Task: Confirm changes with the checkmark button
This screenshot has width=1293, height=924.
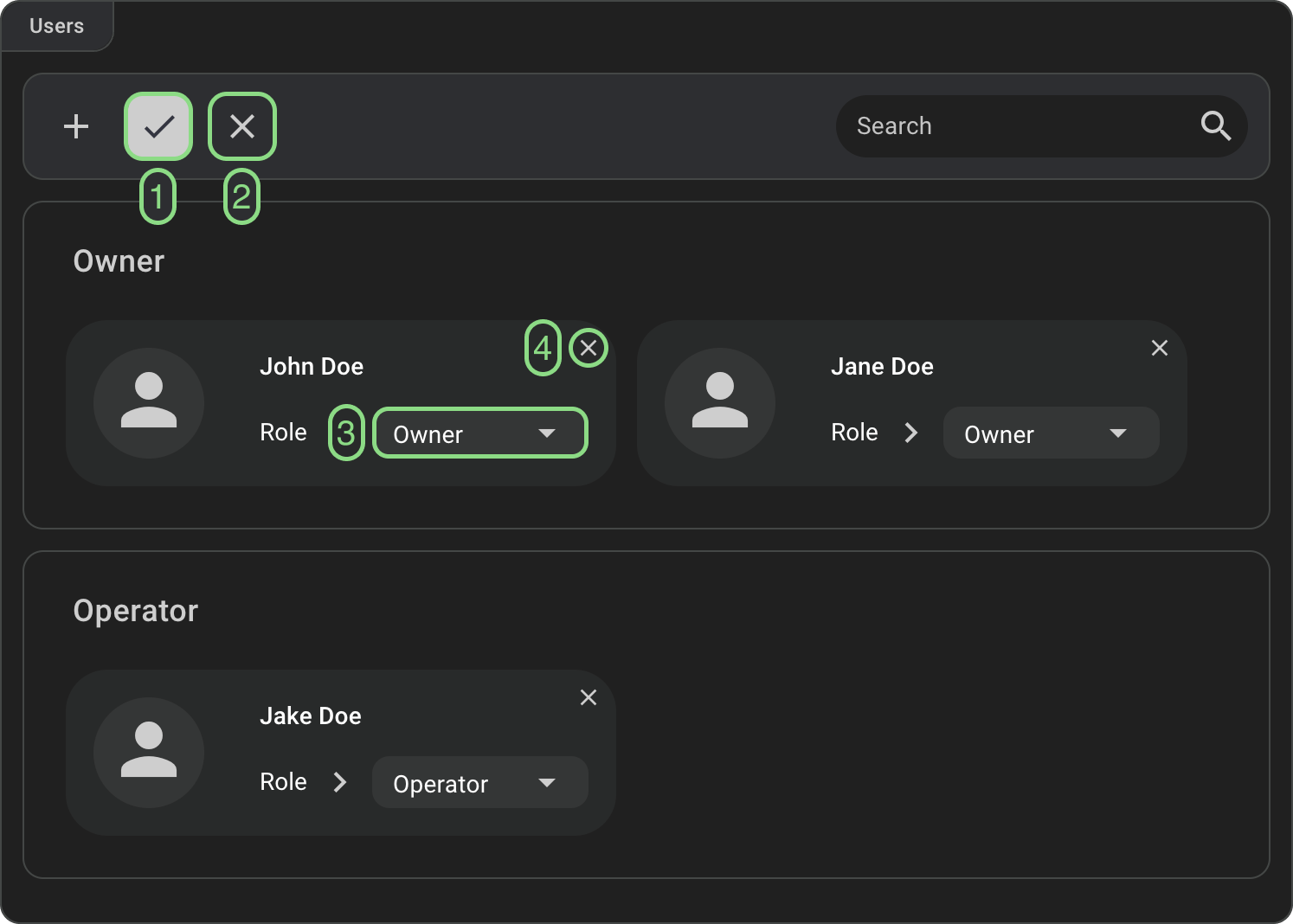Action: click(158, 126)
